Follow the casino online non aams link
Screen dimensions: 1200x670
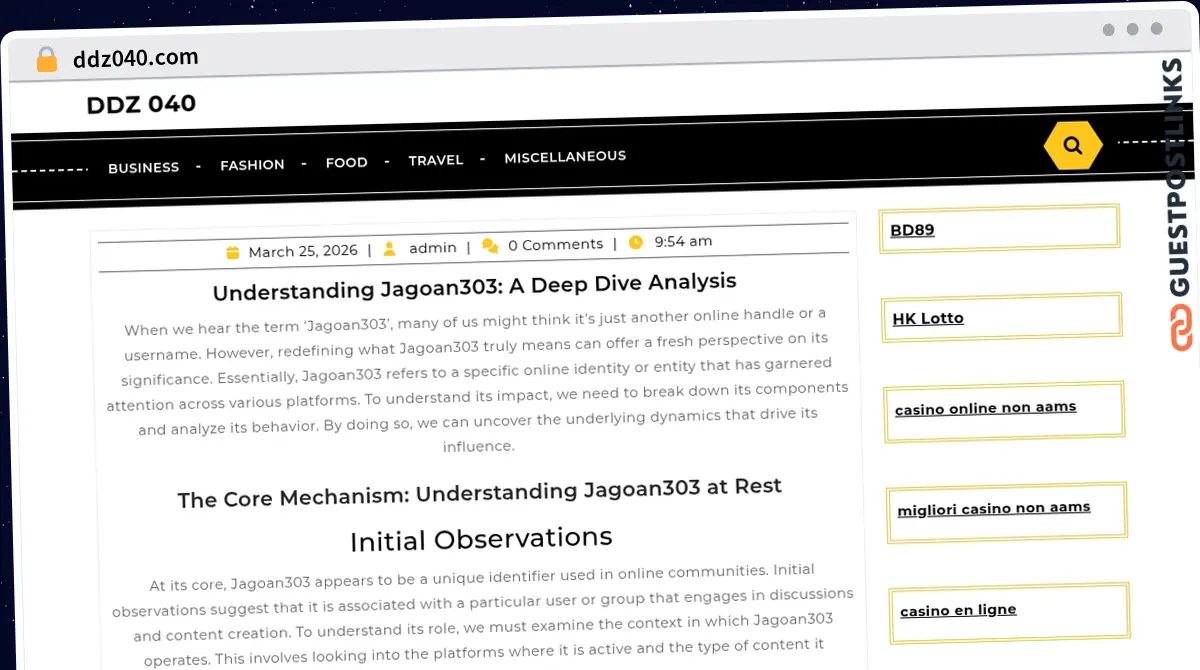[986, 408]
